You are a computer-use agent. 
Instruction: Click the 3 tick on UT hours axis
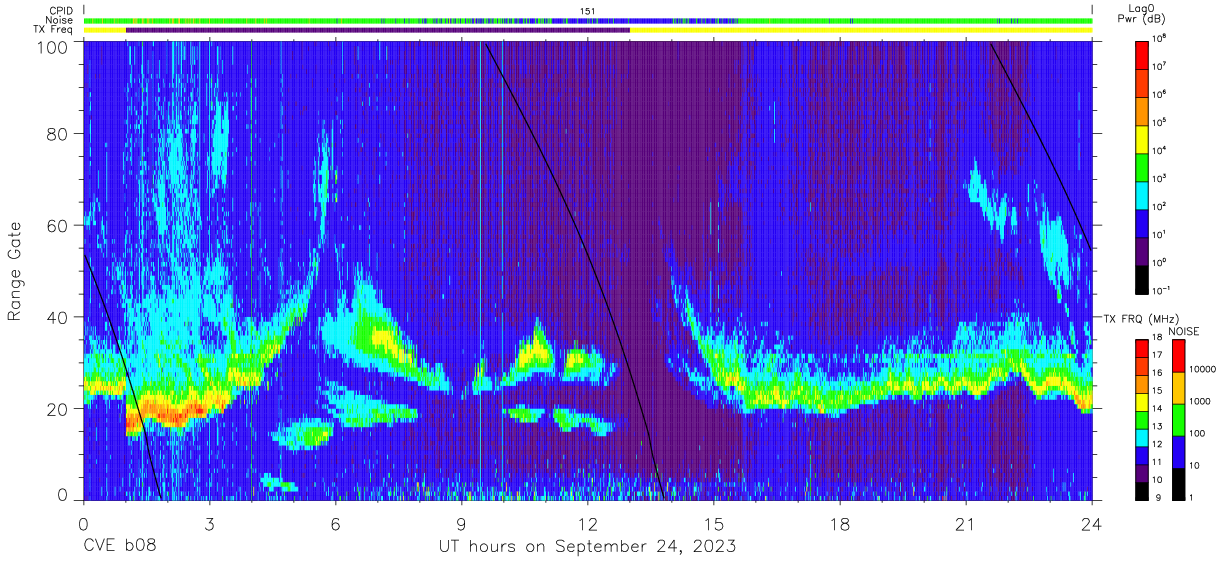point(210,524)
